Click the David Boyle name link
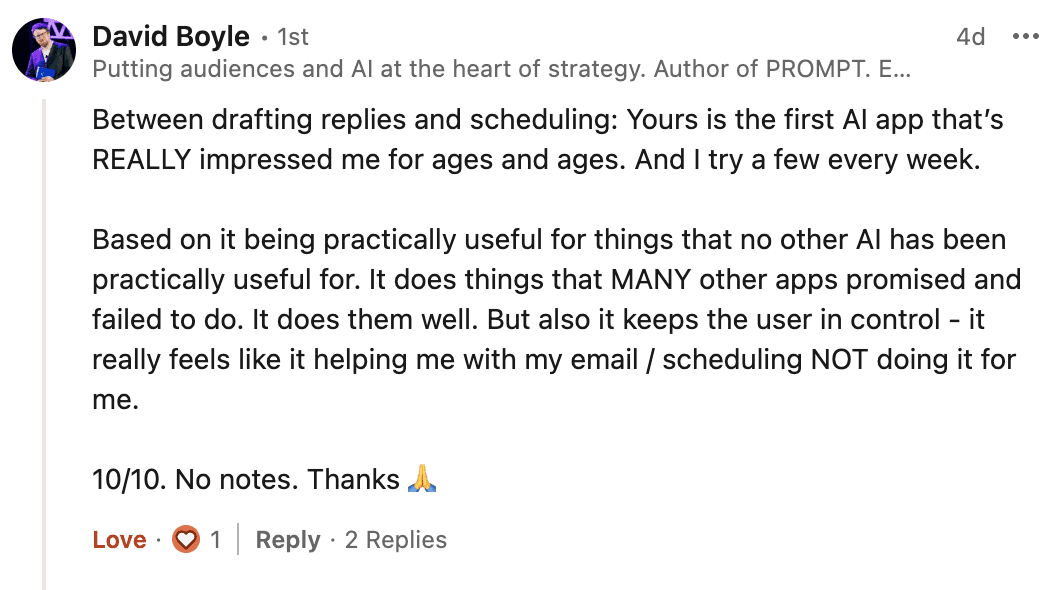The width and height of the screenshot is (1064, 590). [170, 37]
